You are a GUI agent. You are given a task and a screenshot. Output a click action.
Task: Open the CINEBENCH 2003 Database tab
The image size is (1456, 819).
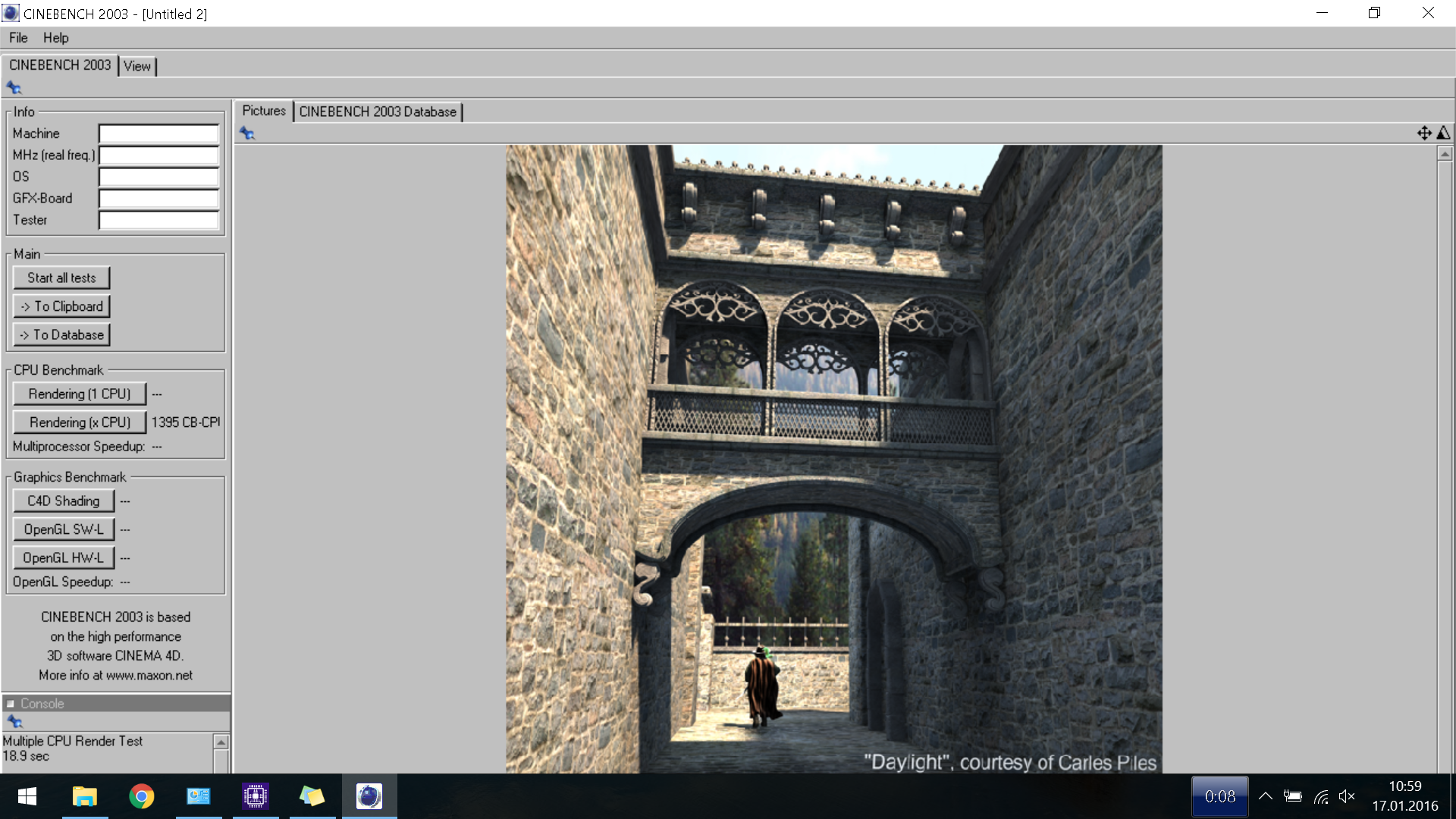point(378,111)
